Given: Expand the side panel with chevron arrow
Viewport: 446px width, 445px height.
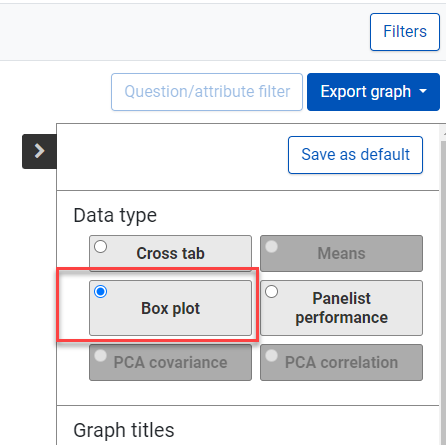Looking at the screenshot, I should [x=39, y=151].
